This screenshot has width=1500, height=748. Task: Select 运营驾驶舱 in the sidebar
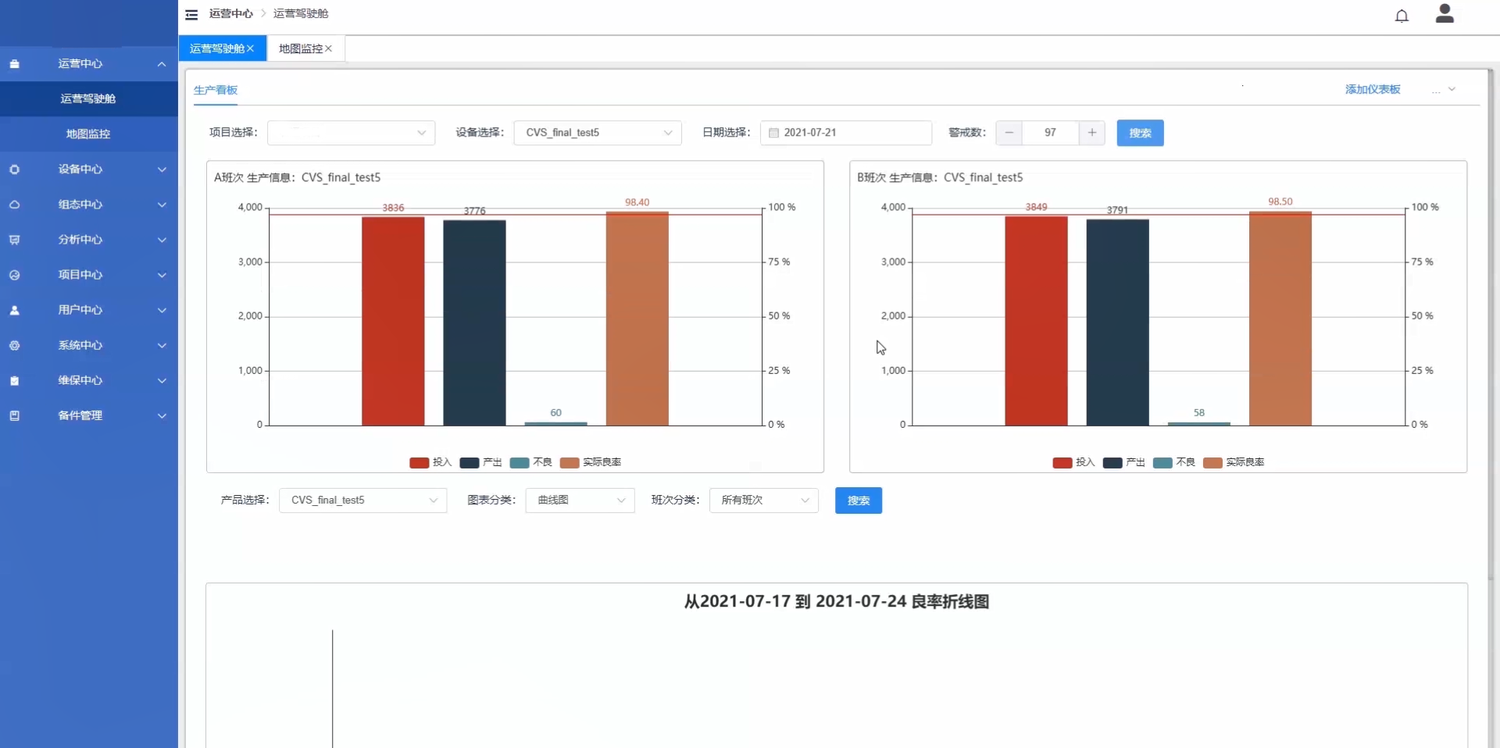(x=88, y=99)
